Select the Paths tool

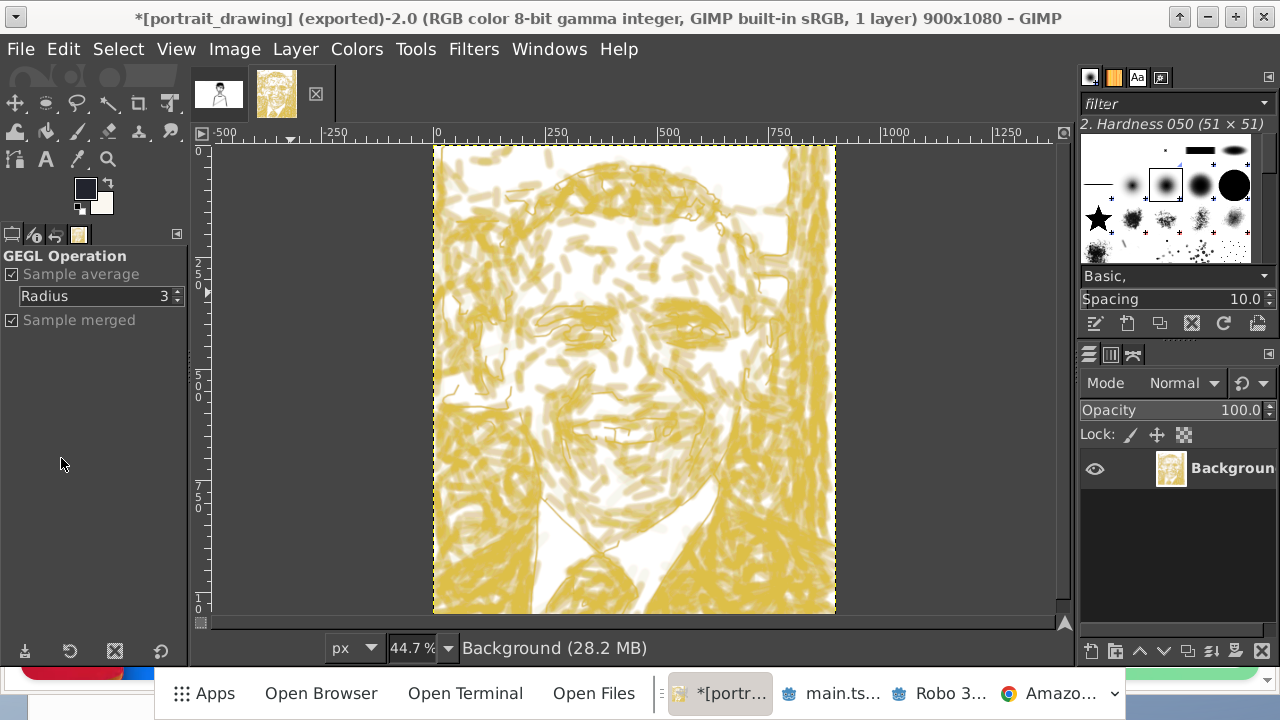click(x=15, y=159)
